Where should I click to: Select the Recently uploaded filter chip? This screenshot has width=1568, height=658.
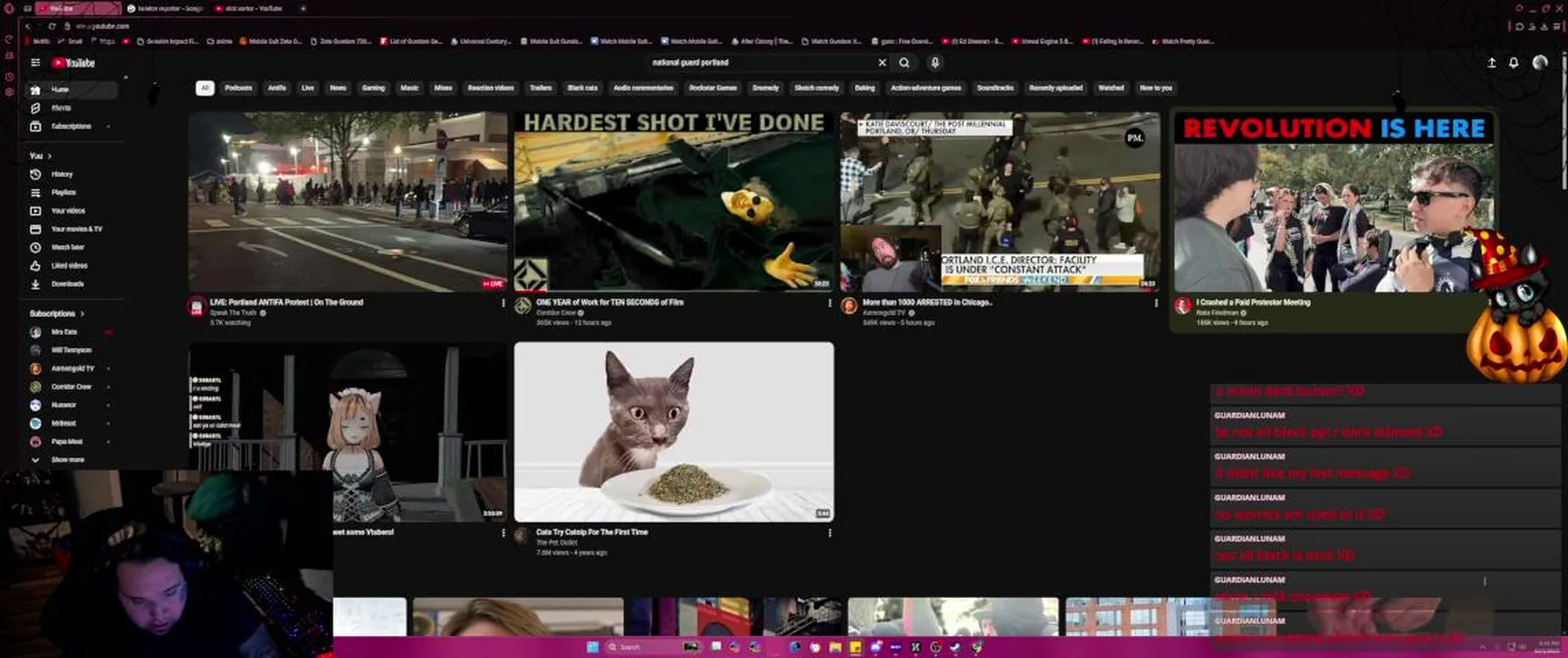point(1055,88)
